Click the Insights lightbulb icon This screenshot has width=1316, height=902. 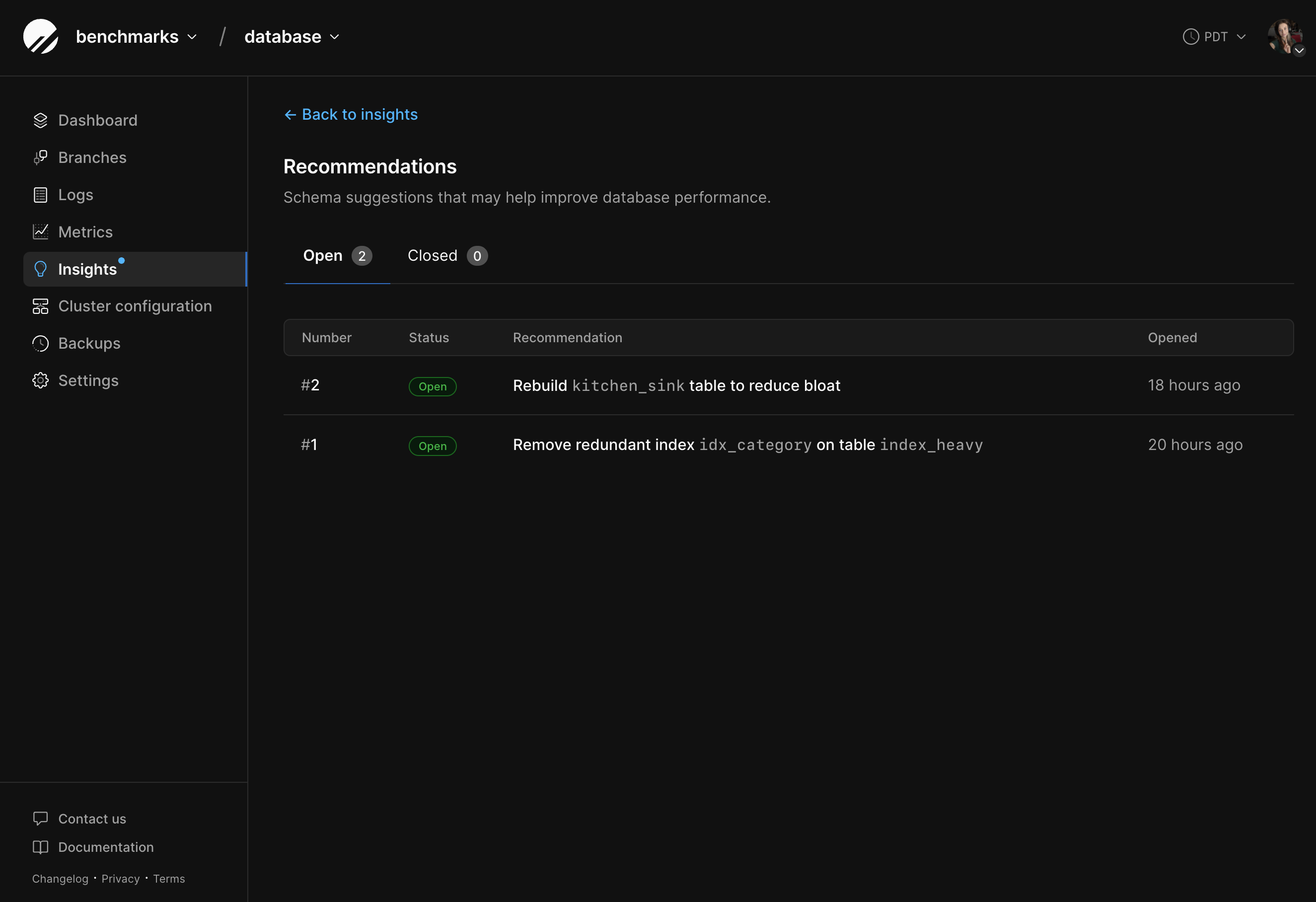click(40, 269)
